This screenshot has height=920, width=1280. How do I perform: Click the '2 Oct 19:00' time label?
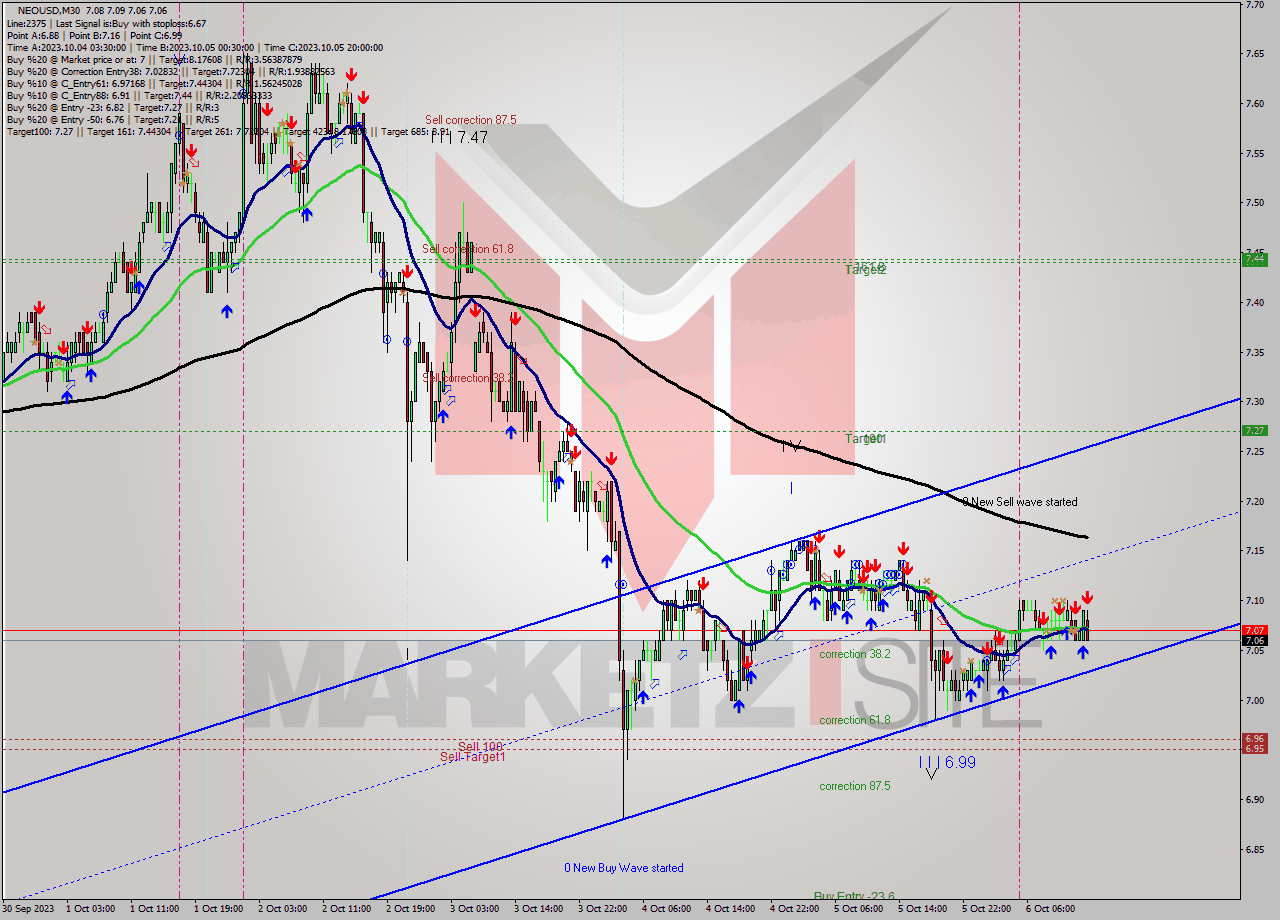[412, 909]
